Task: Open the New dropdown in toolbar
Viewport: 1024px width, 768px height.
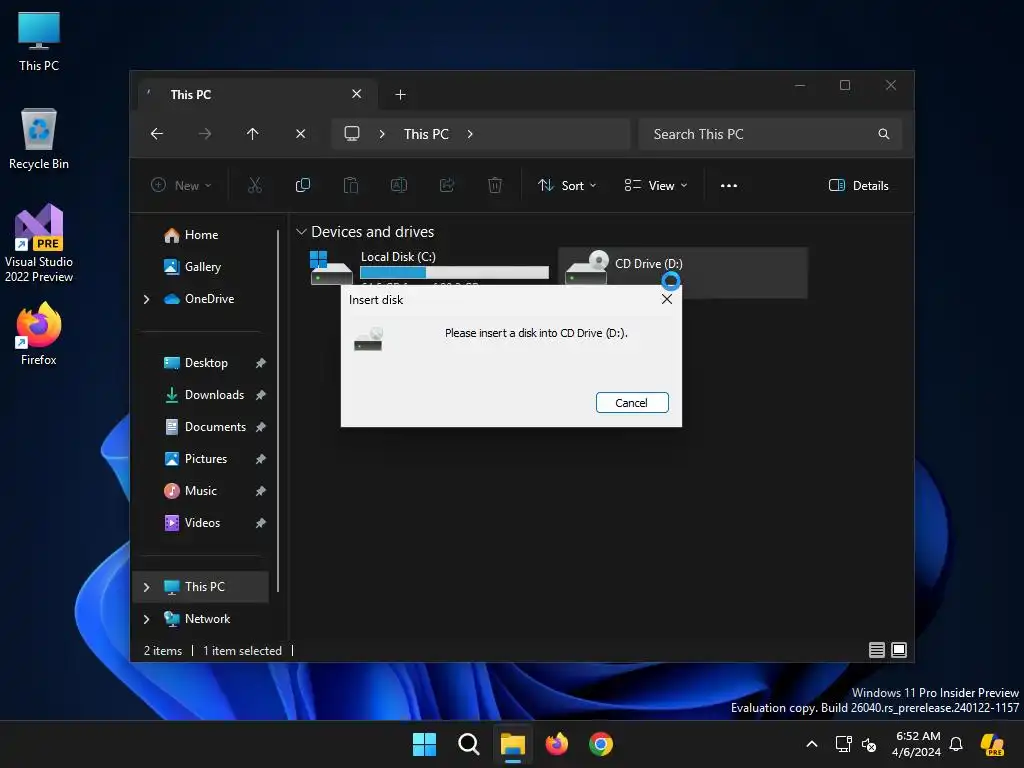Action: (x=181, y=185)
